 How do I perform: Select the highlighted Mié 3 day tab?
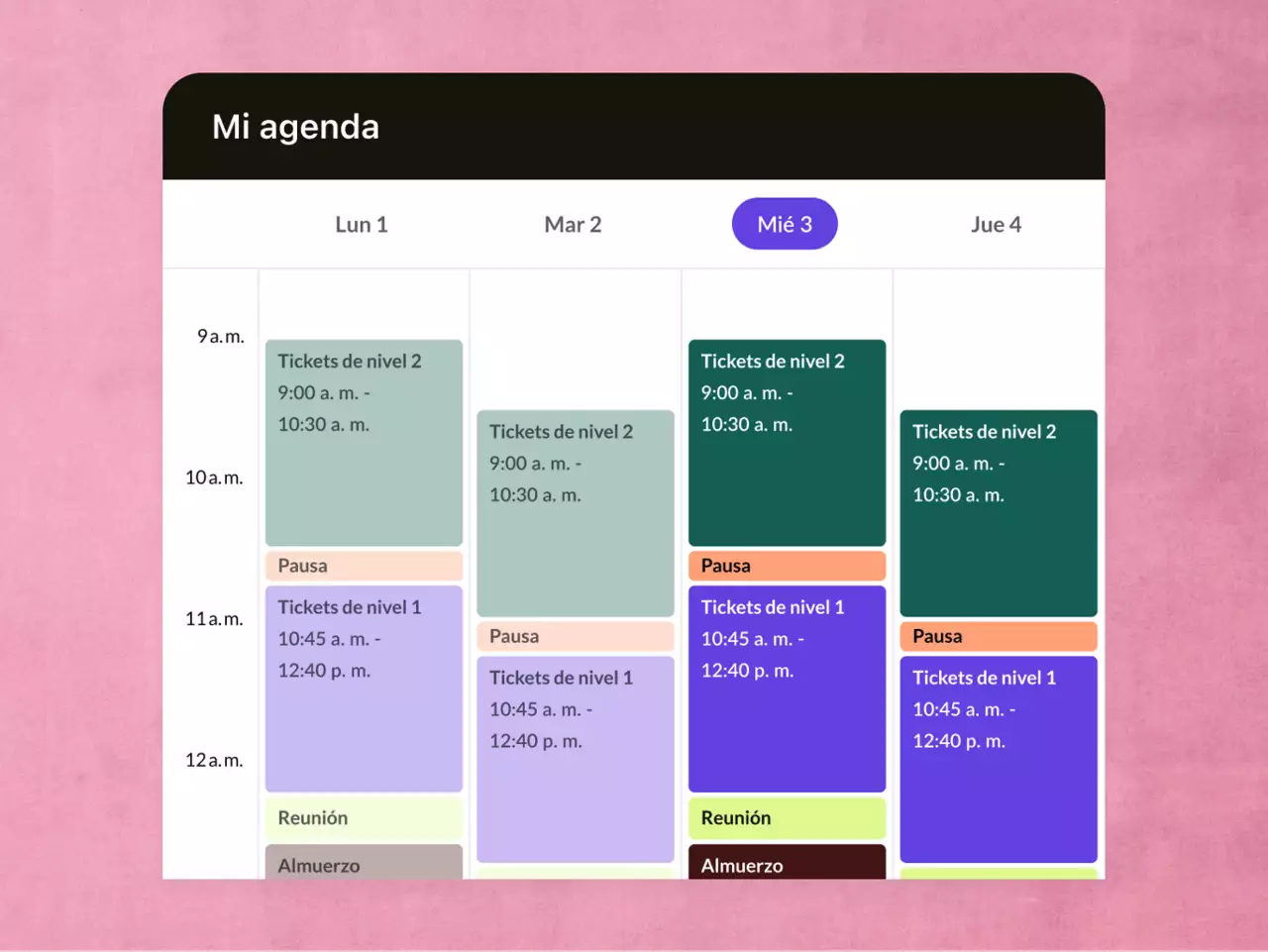click(x=785, y=224)
